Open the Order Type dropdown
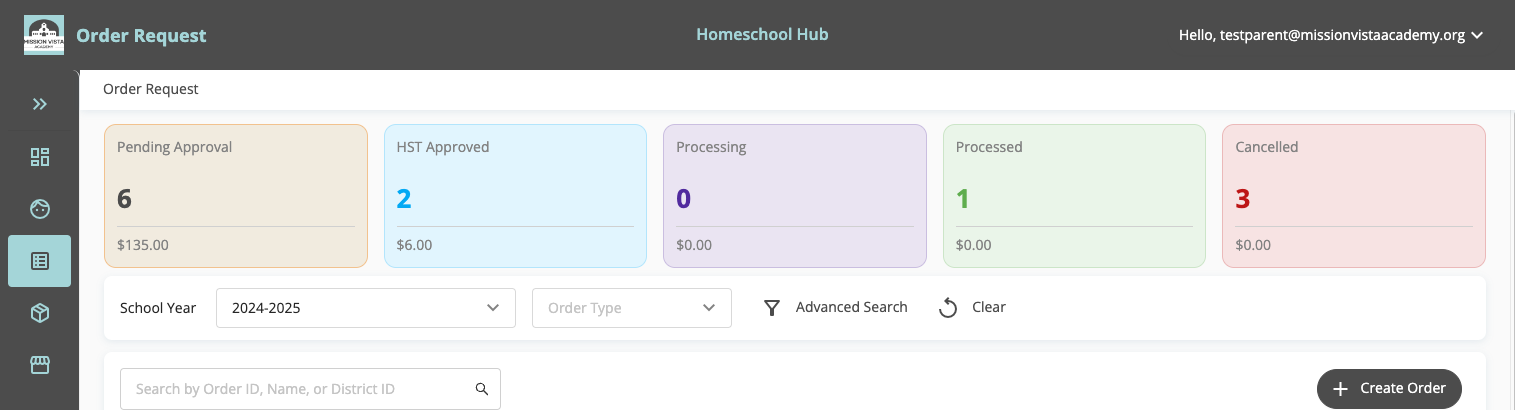The image size is (1515, 410). 632,308
